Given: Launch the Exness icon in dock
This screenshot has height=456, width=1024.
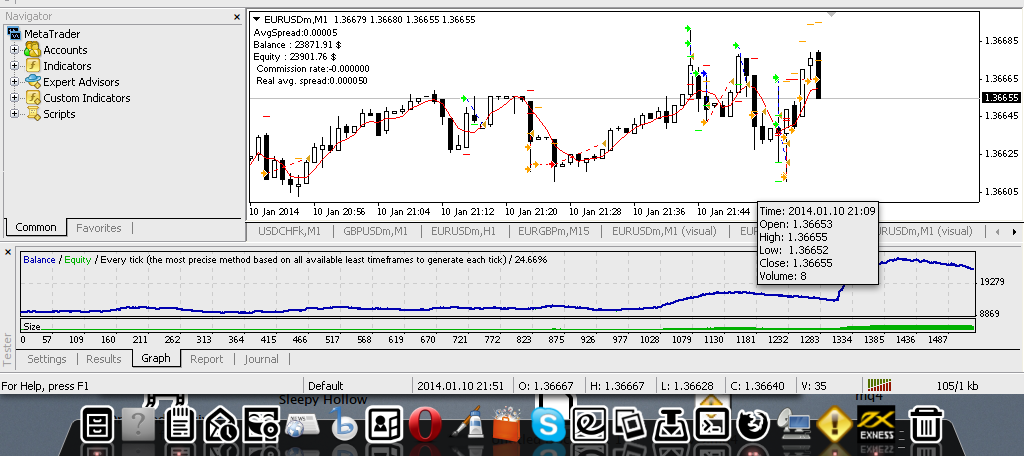Looking at the screenshot, I should [876, 424].
